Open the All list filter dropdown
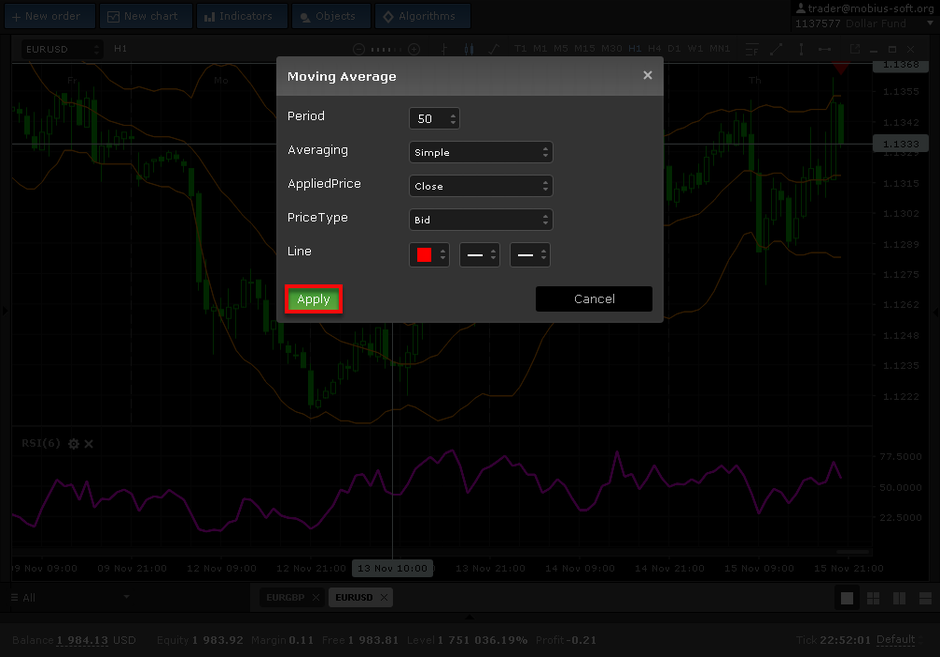This screenshot has width=940, height=657. click(70, 598)
